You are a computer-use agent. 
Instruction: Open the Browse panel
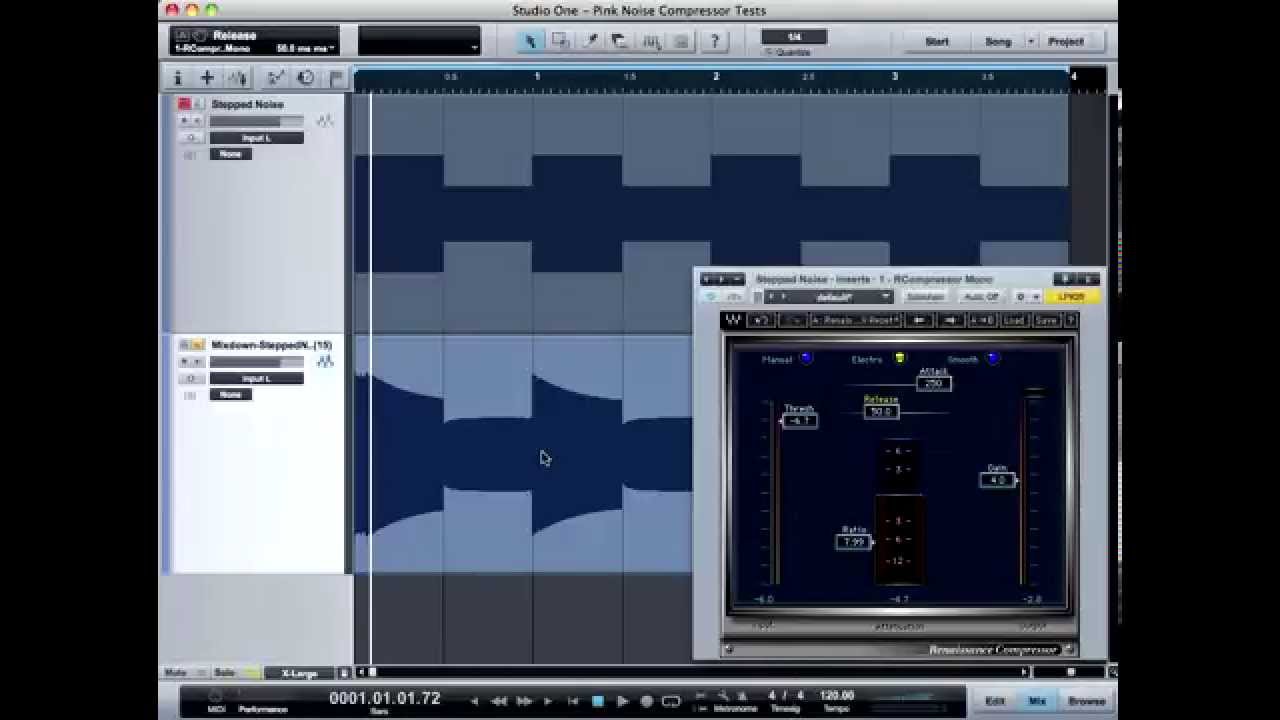pos(1086,701)
